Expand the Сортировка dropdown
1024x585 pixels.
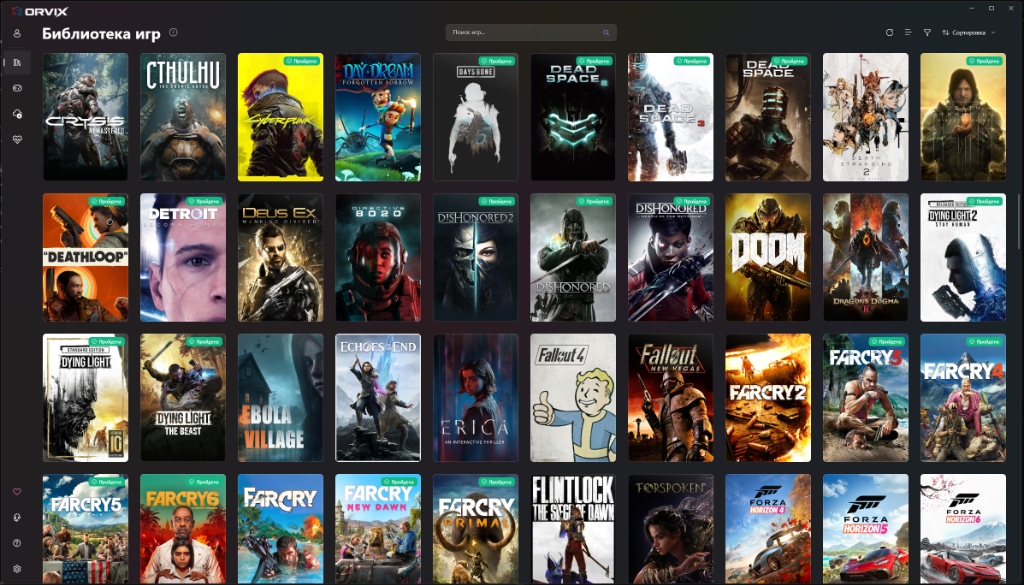[x=968, y=33]
